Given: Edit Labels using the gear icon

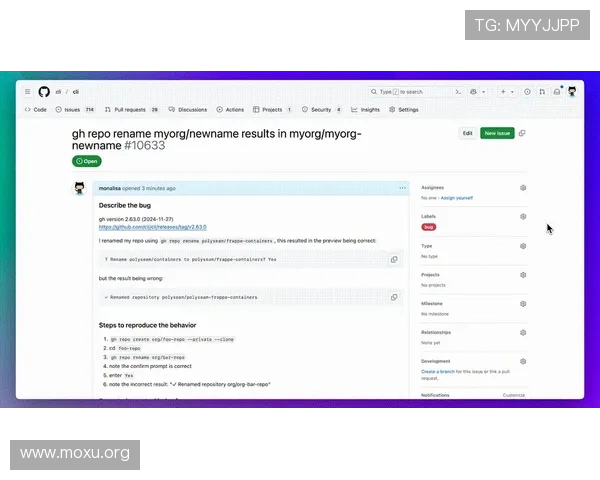Looking at the screenshot, I should pyautogui.click(x=523, y=216).
